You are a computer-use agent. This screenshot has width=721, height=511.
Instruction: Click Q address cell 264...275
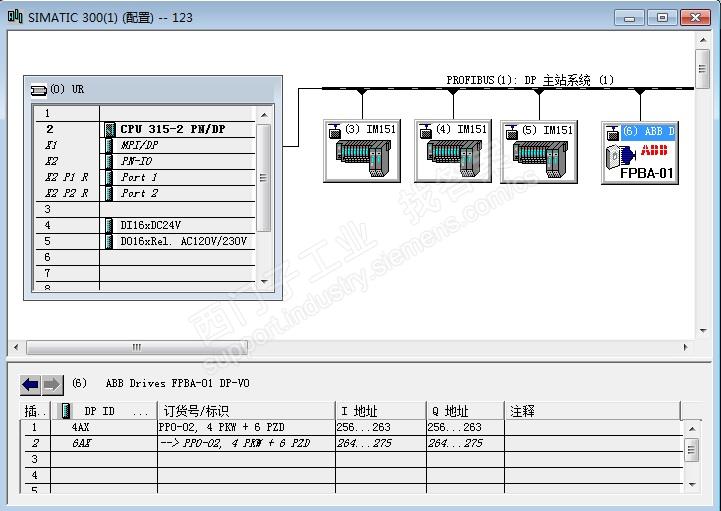[465, 443]
